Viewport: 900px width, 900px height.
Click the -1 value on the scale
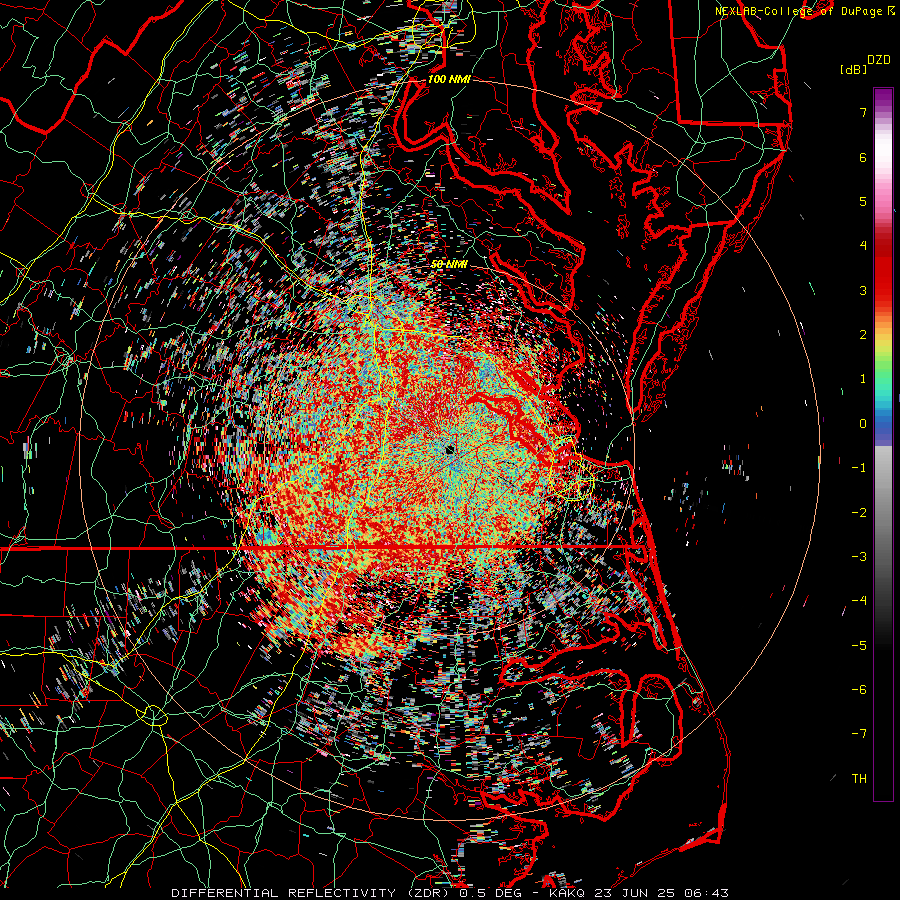tap(859, 468)
